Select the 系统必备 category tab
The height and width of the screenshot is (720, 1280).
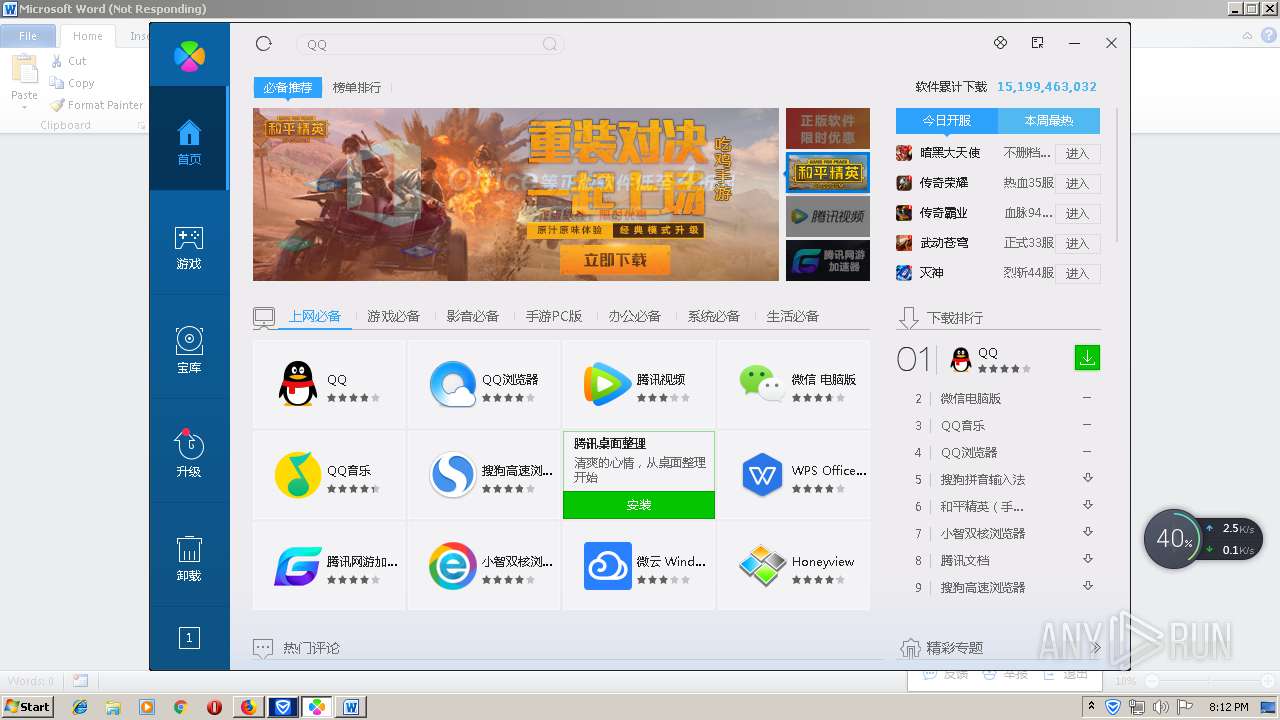[x=713, y=316]
